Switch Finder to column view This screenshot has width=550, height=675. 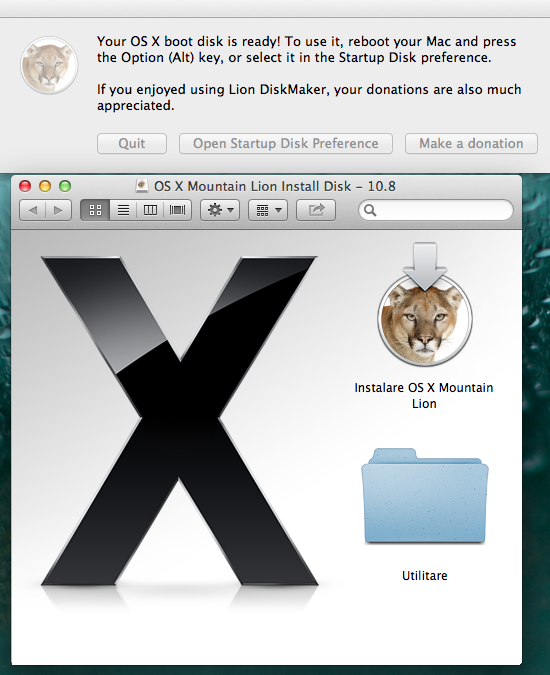click(150, 211)
